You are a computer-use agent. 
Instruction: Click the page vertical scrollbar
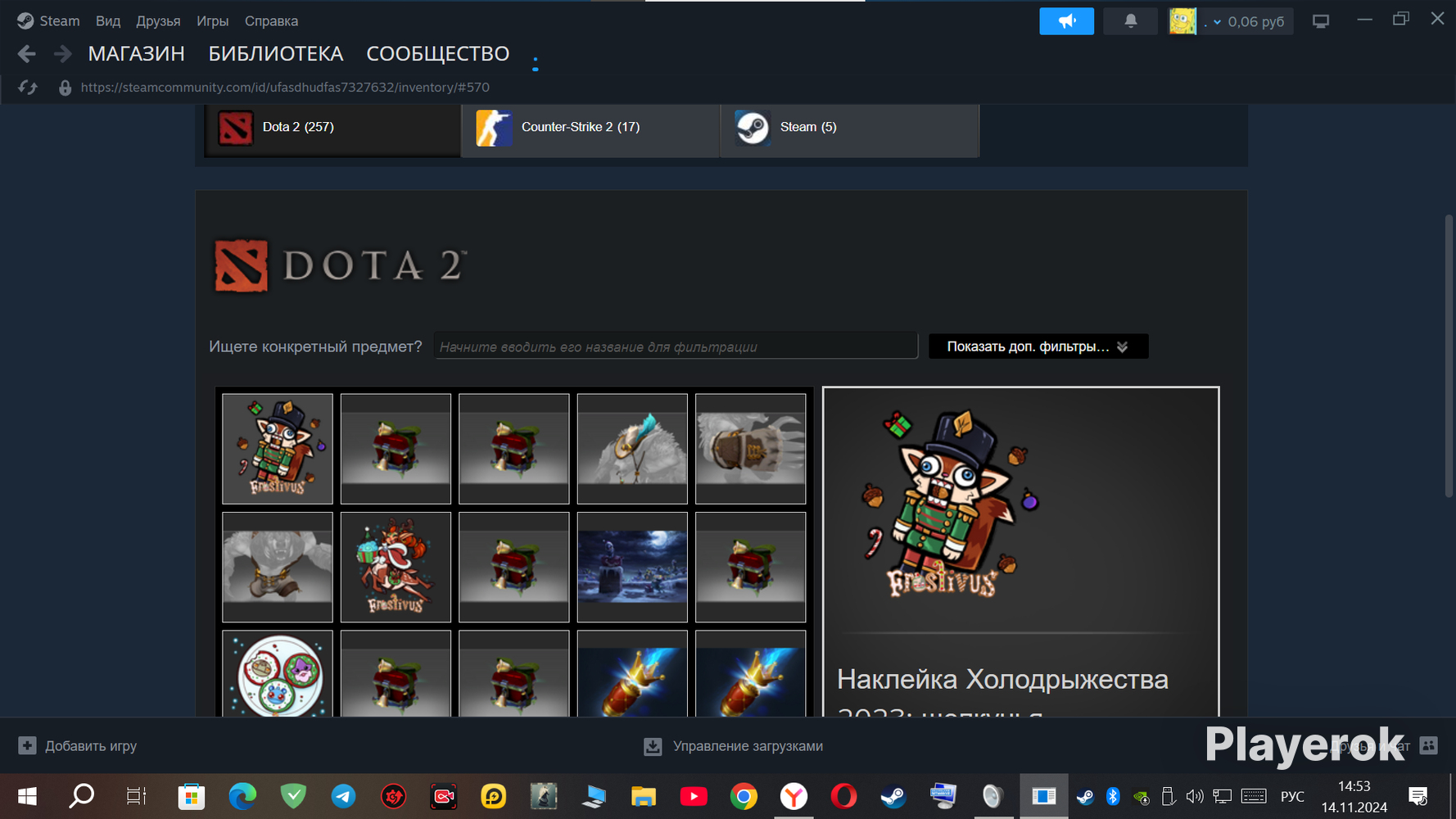pos(1449,355)
